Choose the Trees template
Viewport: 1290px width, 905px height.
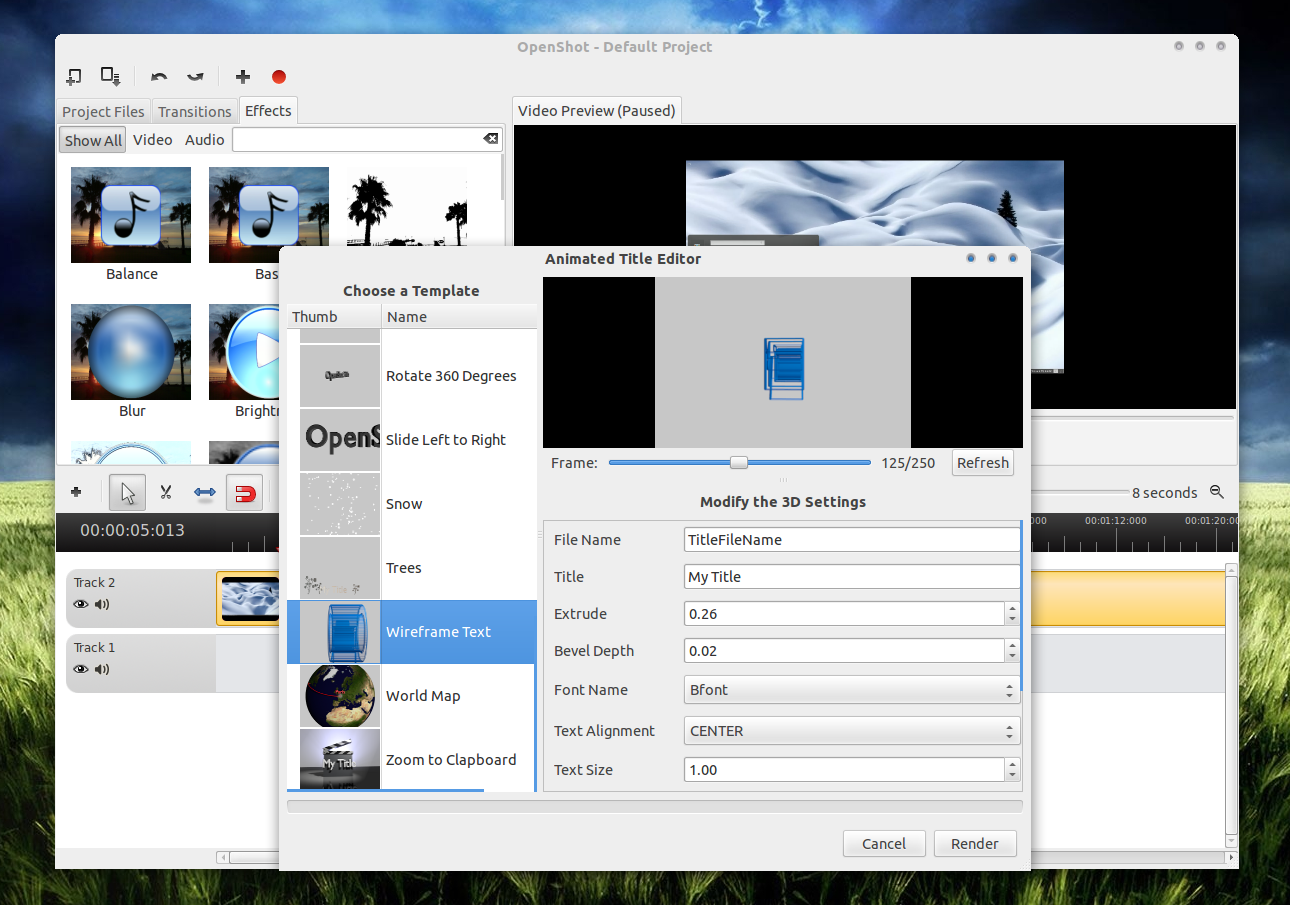pos(412,568)
